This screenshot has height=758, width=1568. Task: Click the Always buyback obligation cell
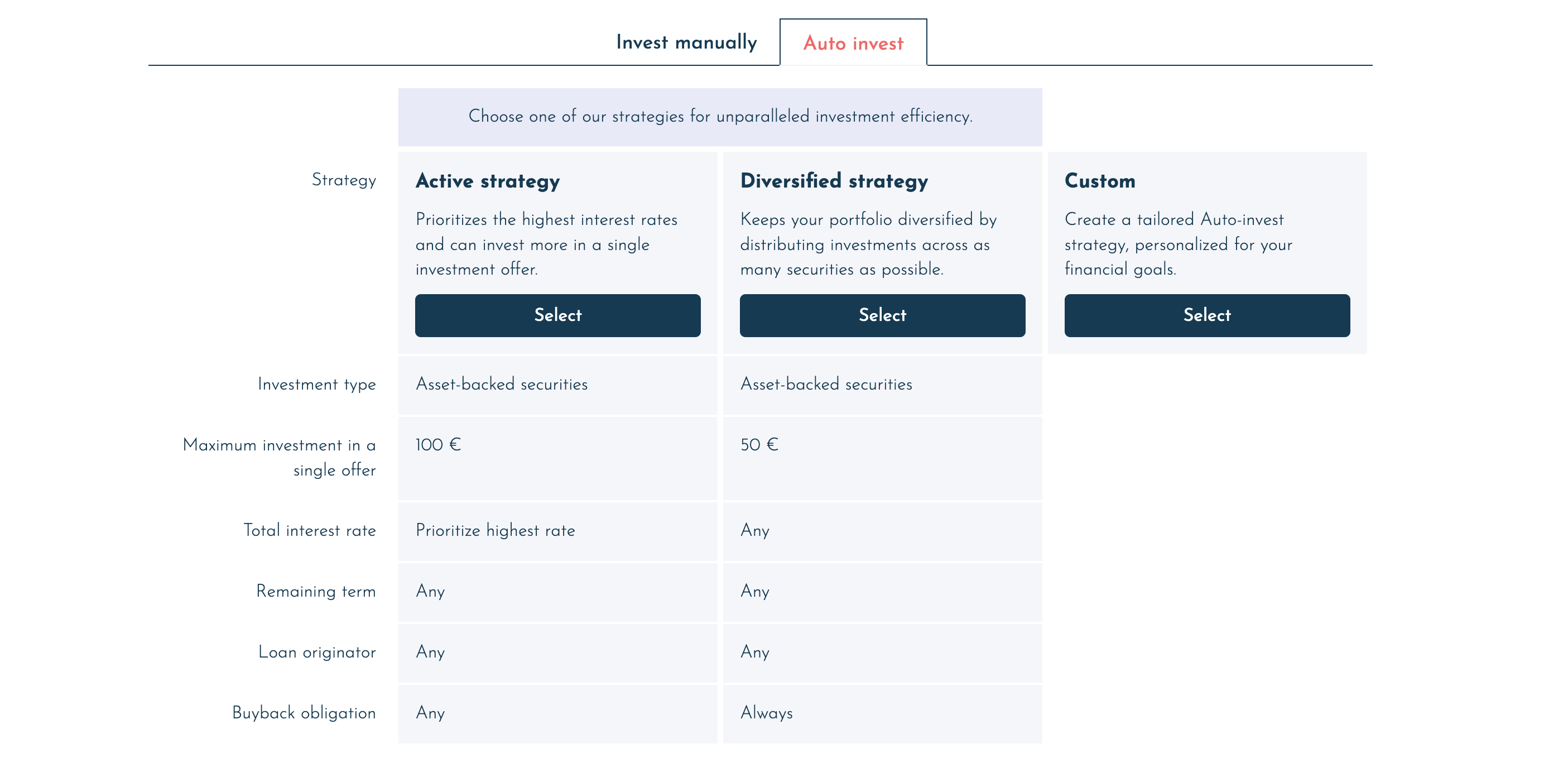coord(766,713)
